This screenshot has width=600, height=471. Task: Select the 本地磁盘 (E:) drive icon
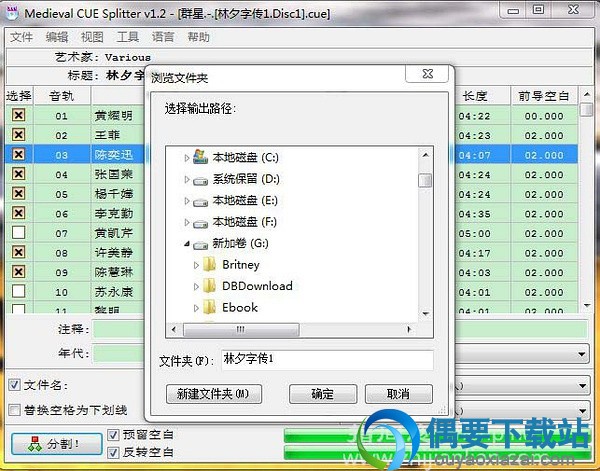tap(201, 201)
